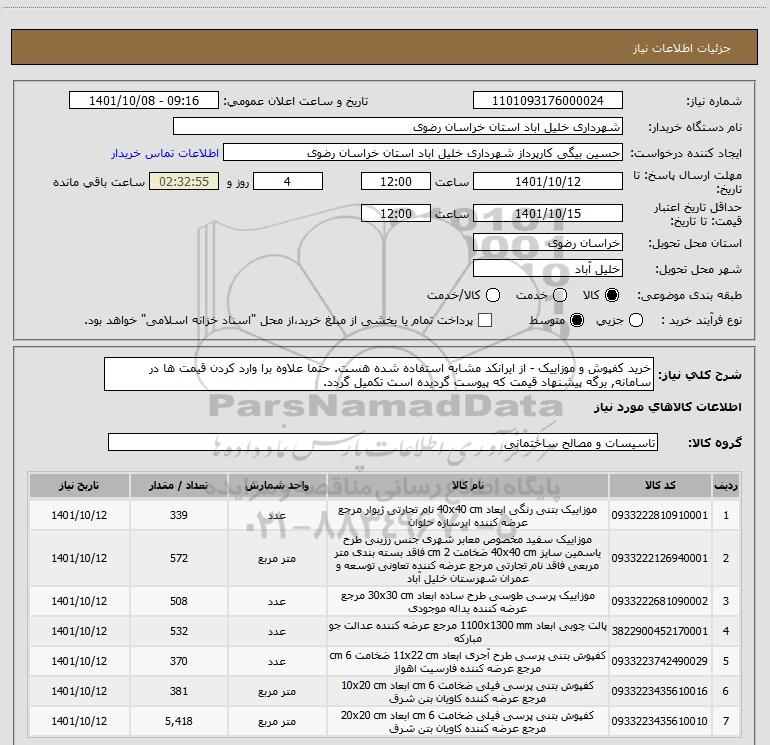Open the اطلاعات تماس خریدار link
The width and height of the screenshot is (770, 745).
pyautogui.click(x=165, y=153)
